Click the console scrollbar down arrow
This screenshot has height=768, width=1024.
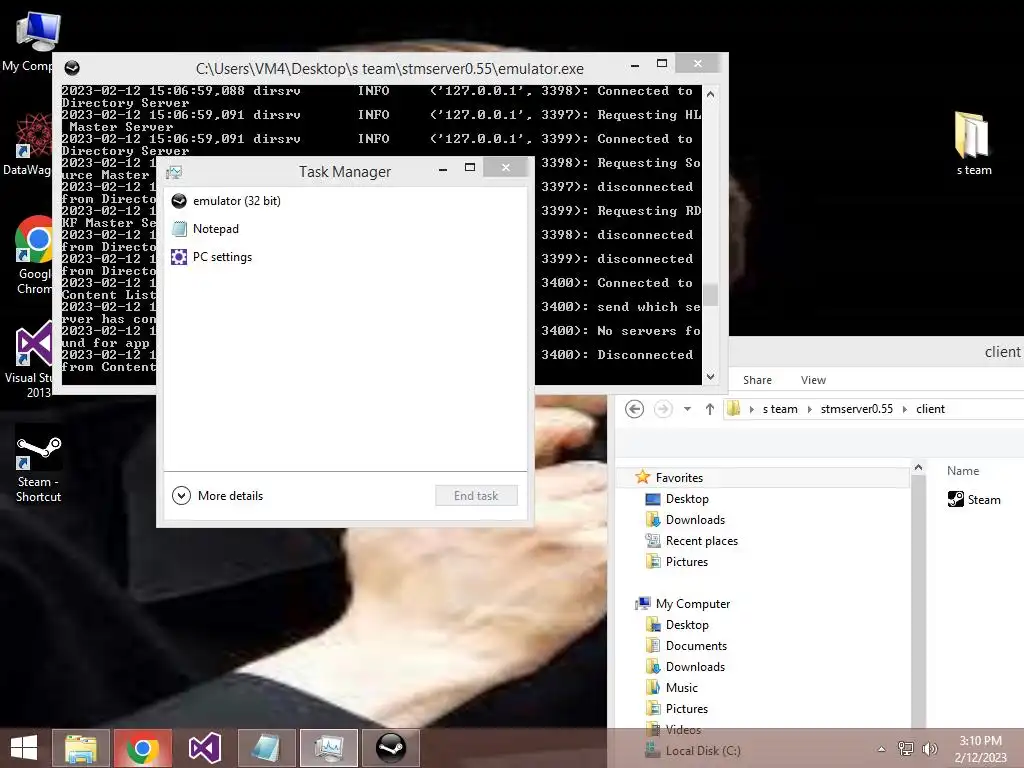coord(711,376)
